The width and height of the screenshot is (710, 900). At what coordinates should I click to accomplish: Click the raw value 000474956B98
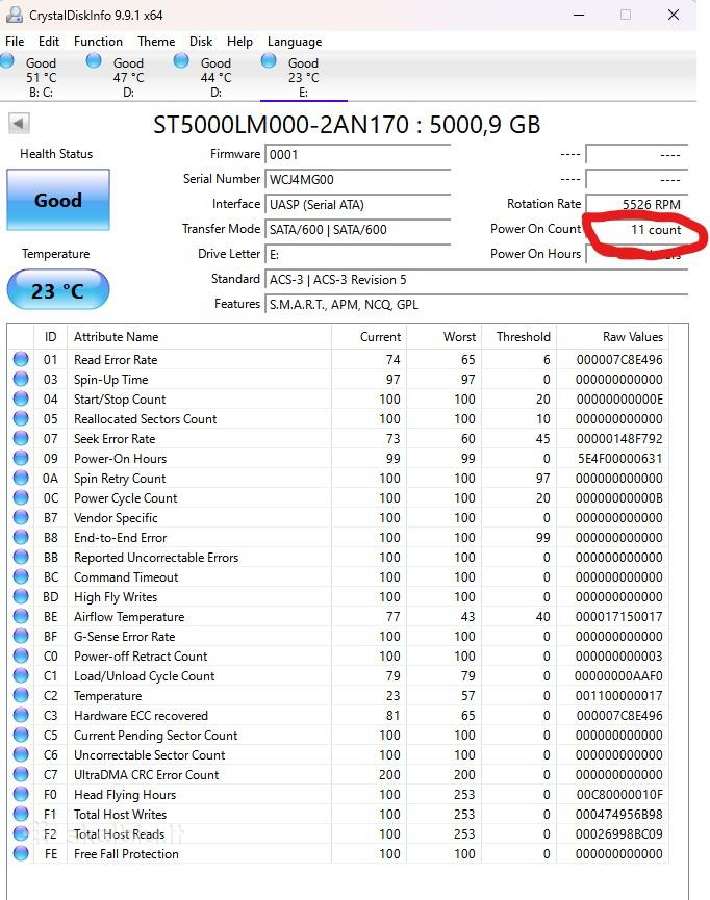click(x=619, y=814)
